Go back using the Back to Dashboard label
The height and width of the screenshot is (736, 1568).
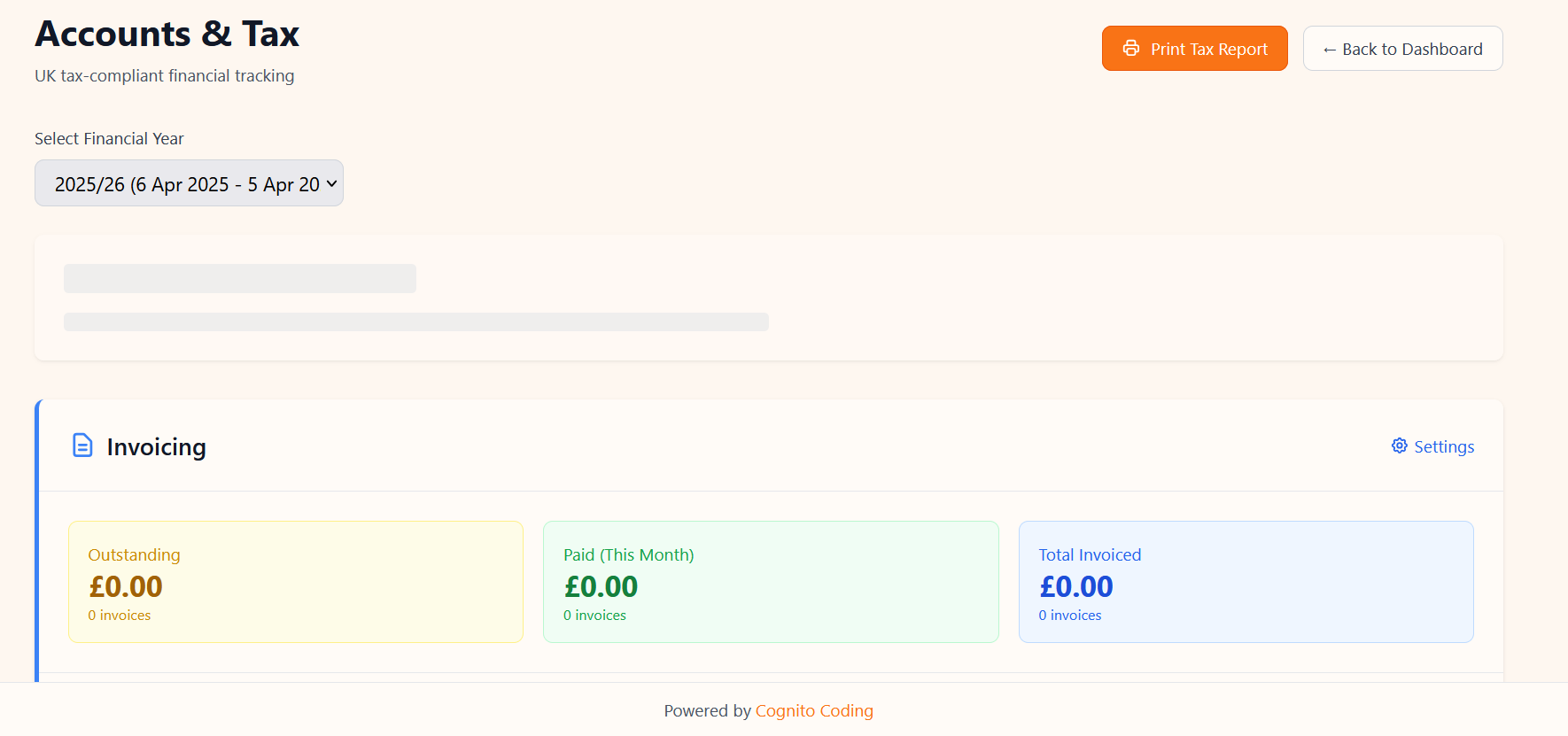(1412, 50)
